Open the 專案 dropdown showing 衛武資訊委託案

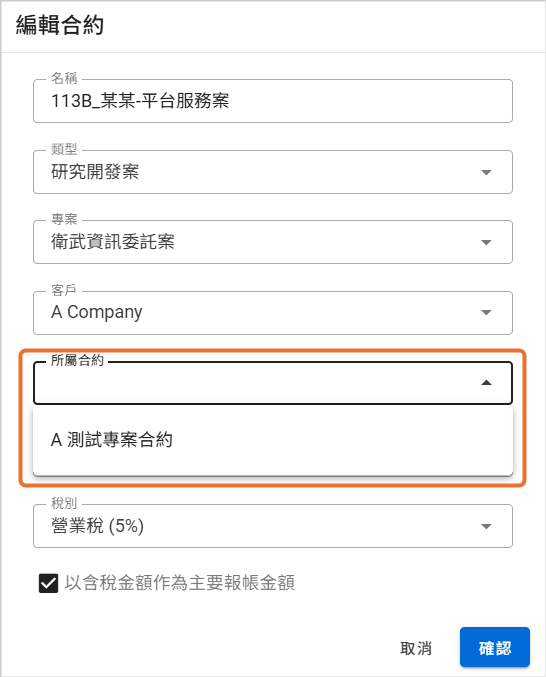pos(273,242)
